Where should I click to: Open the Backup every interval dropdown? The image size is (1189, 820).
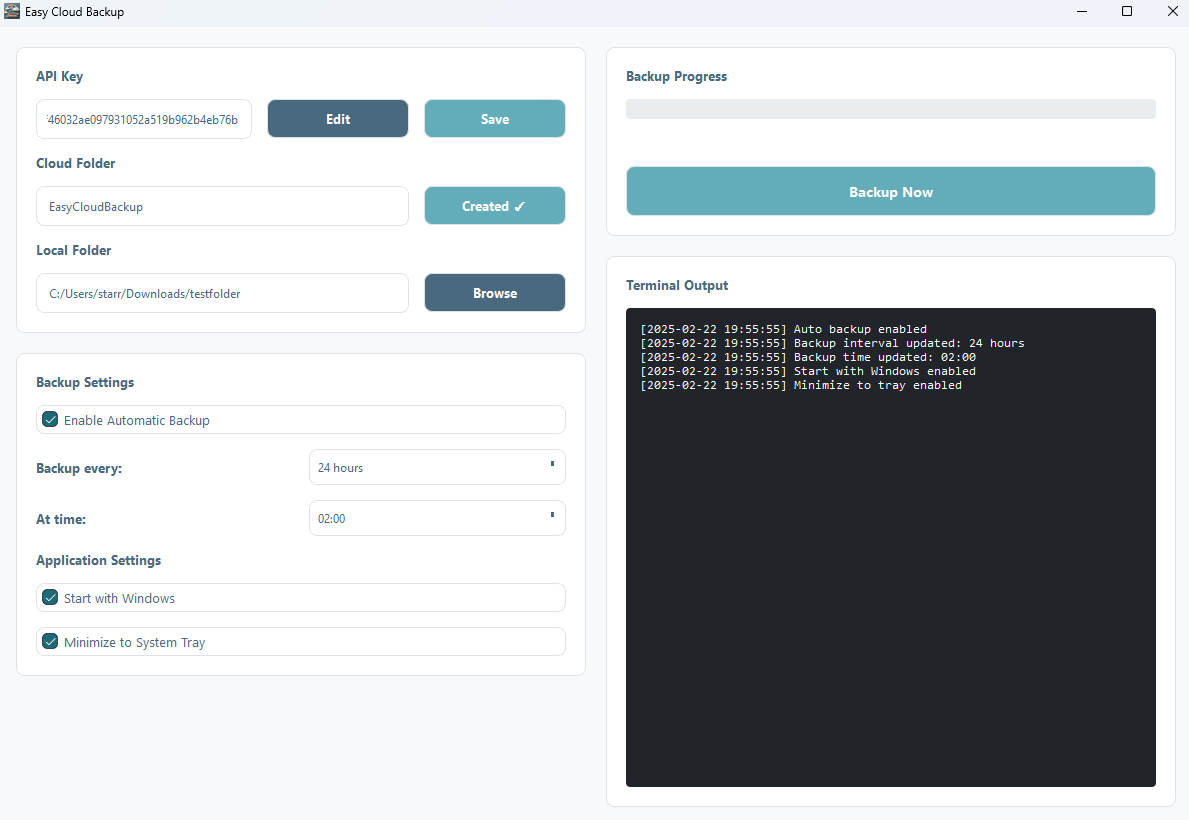[x=437, y=467]
